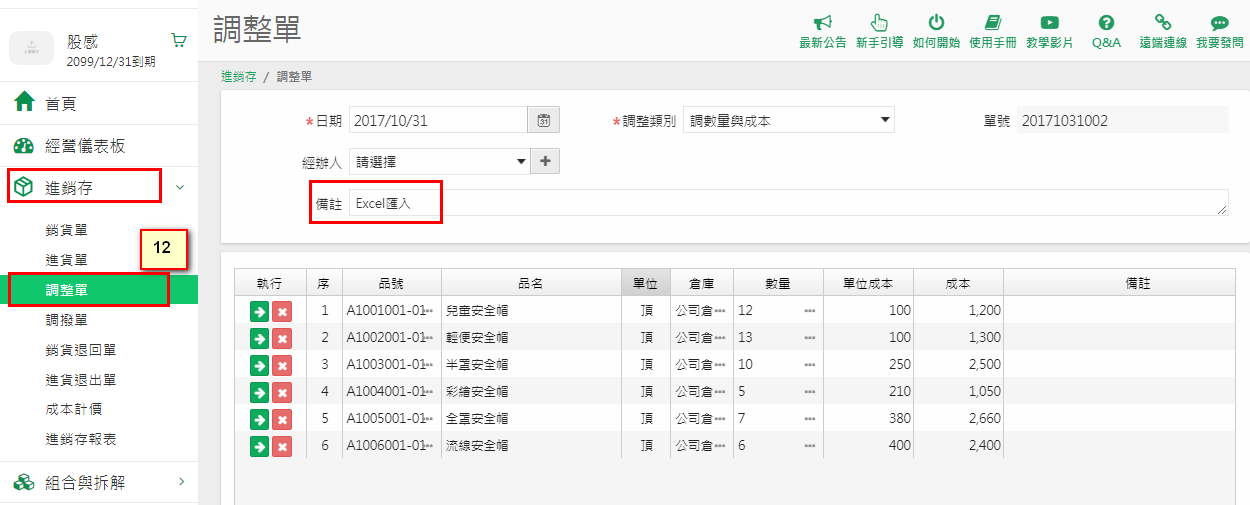Delete the 兒童安全帽 row with red X

coord(282,311)
